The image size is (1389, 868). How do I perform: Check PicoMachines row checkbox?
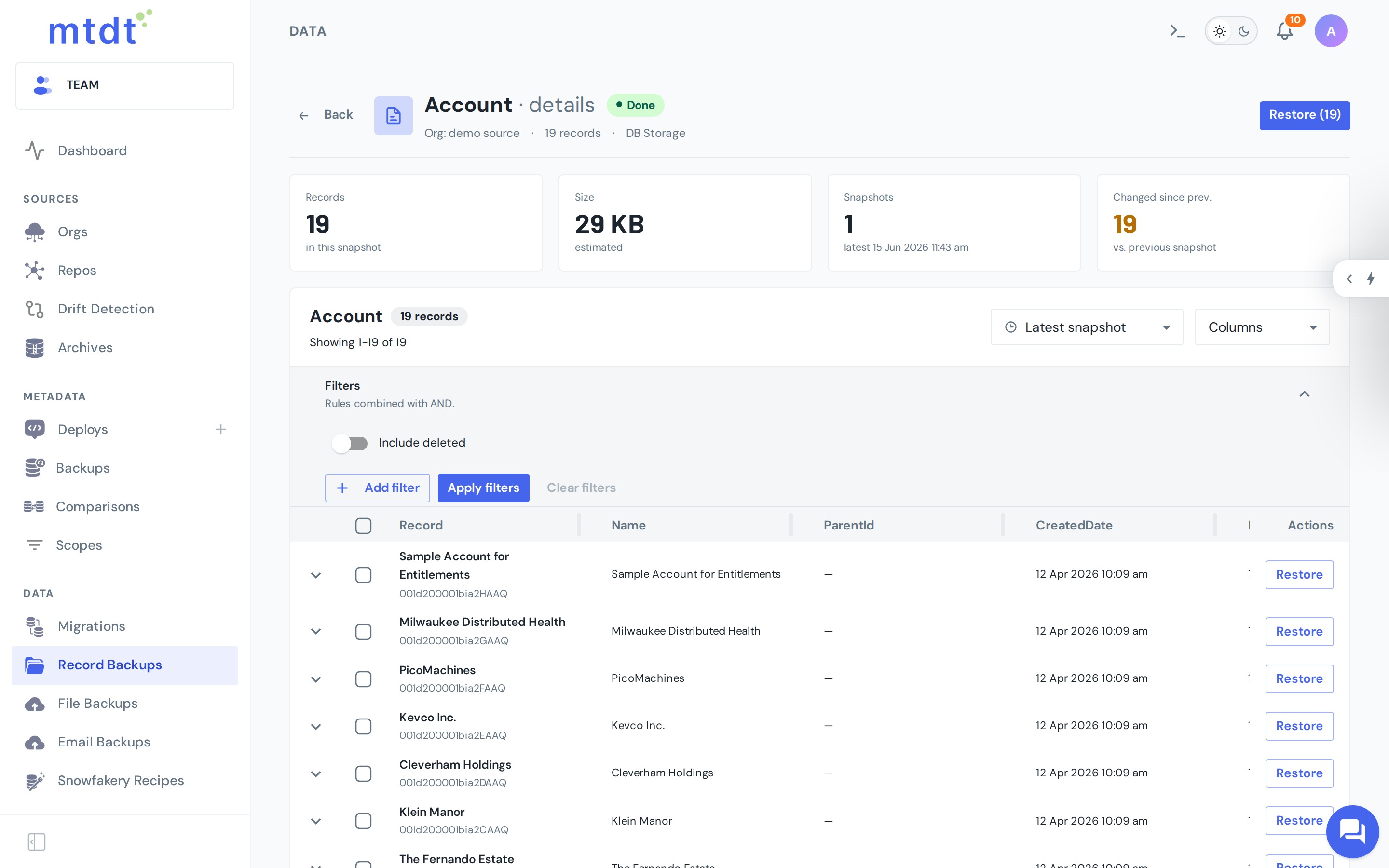pyautogui.click(x=363, y=679)
